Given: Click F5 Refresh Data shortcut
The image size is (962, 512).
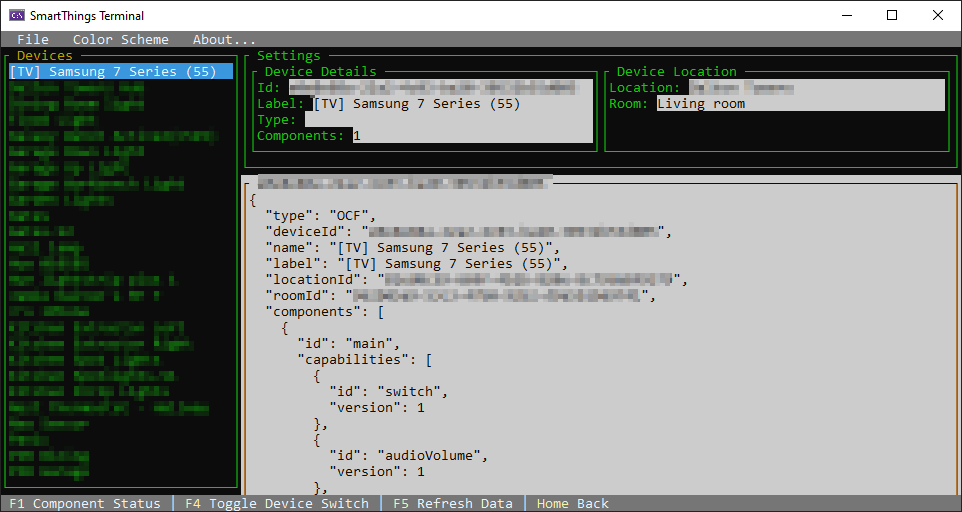Looking at the screenshot, I should click(453, 503).
